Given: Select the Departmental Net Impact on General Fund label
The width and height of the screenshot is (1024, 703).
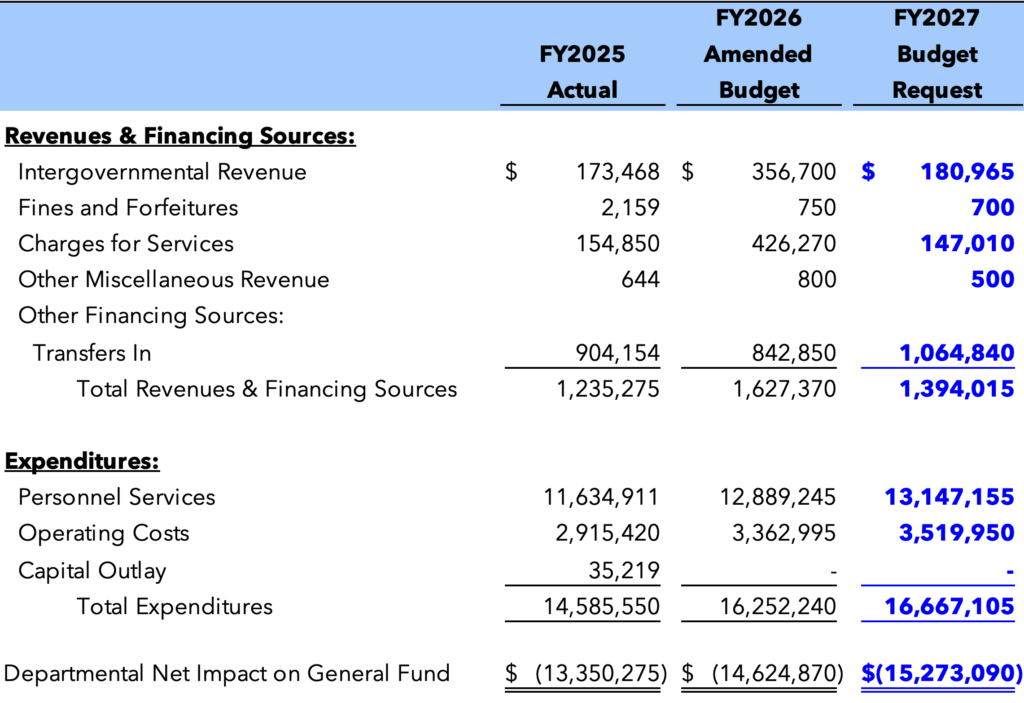Looking at the screenshot, I should [x=227, y=673].
